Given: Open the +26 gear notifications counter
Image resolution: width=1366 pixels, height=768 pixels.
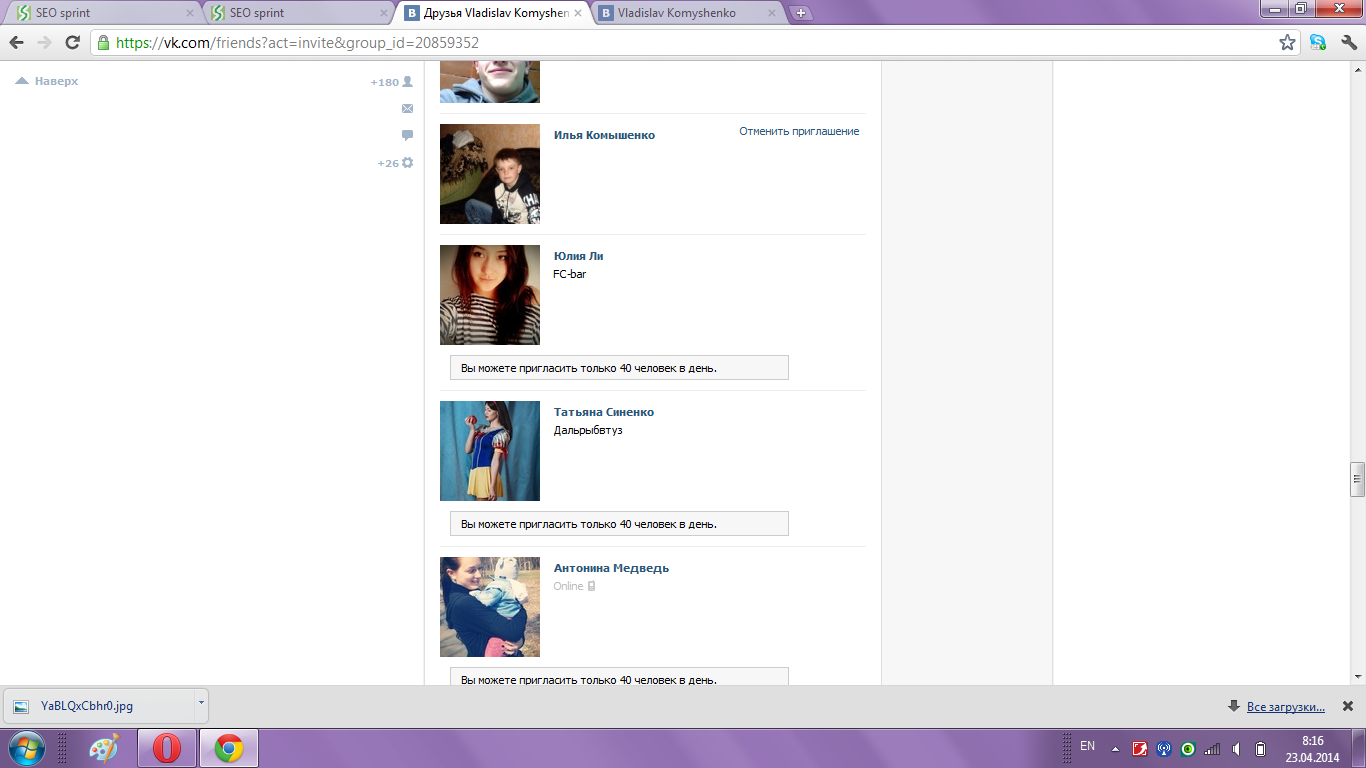Looking at the screenshot, I should (395, 162).
